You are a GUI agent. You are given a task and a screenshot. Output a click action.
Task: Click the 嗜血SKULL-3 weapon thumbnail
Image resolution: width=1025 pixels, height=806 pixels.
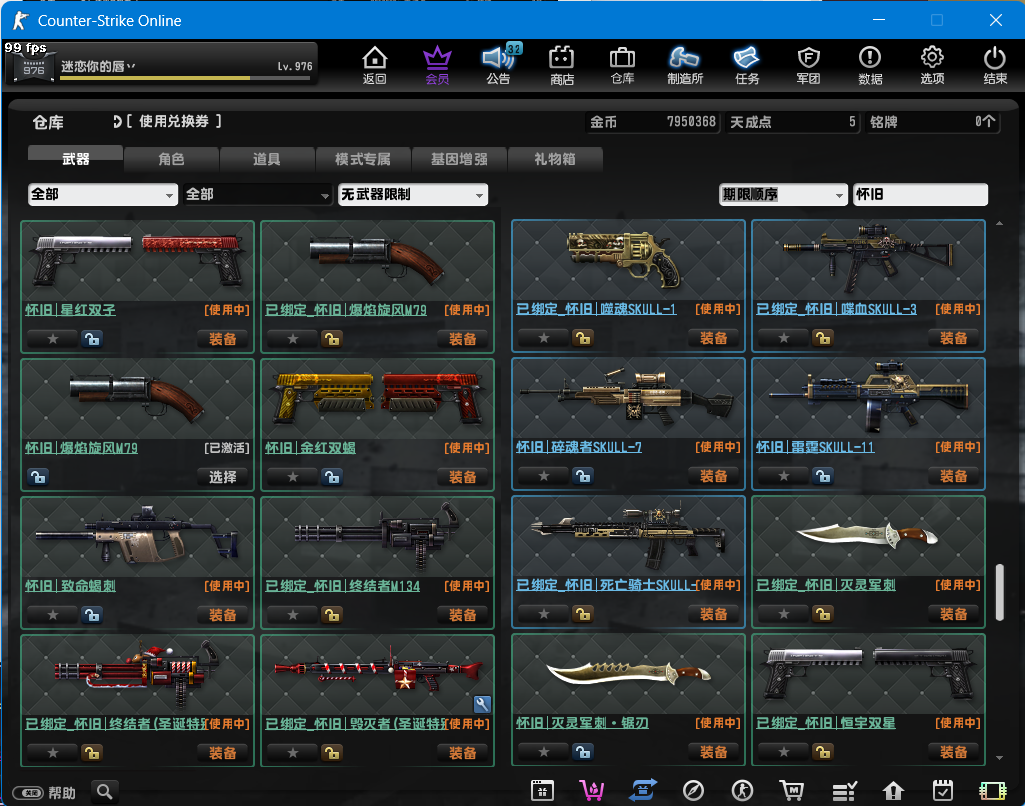coord(868,261)
